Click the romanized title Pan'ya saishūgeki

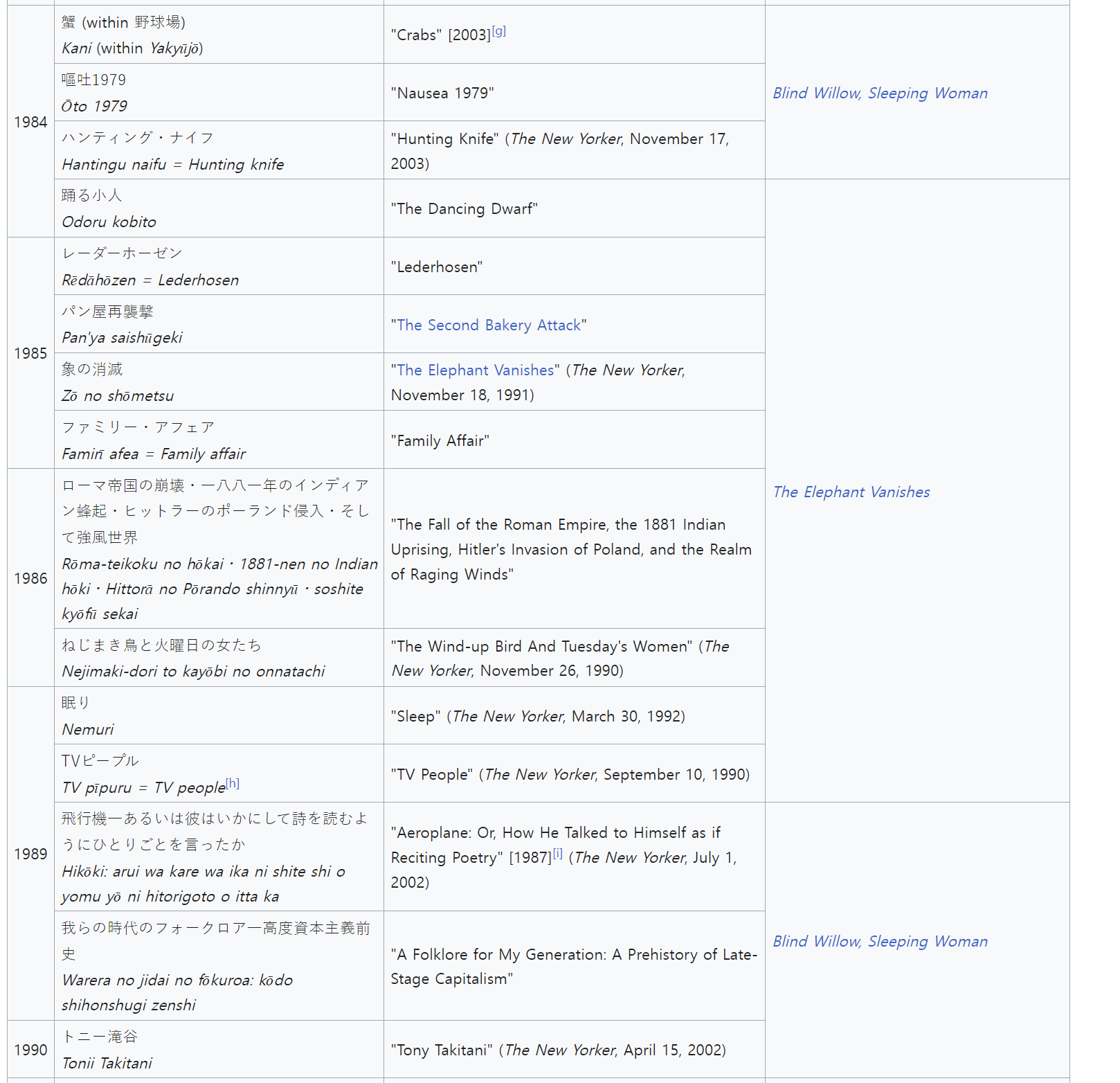click(x=122, y=337)
